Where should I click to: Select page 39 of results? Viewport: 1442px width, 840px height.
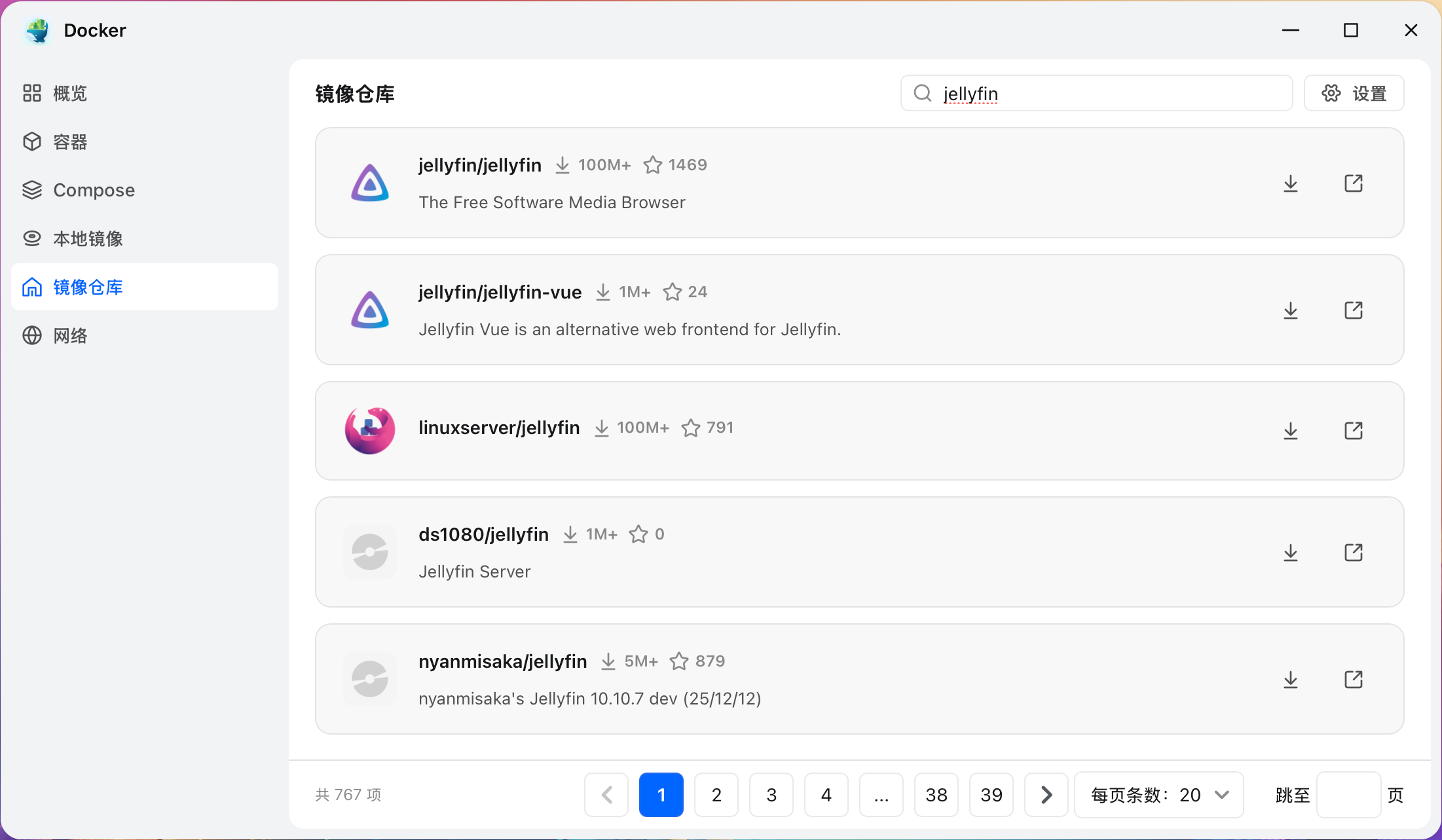(991, 795)
